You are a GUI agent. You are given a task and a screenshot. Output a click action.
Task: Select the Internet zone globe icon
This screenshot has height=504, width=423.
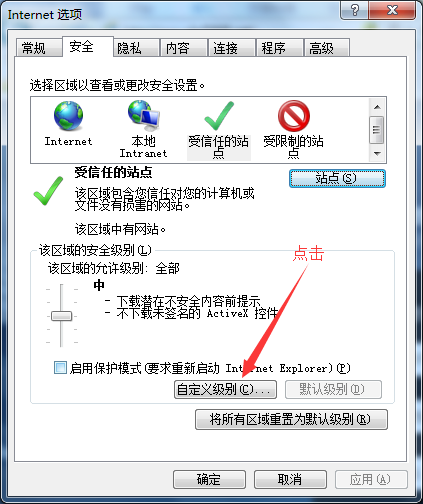69,116
